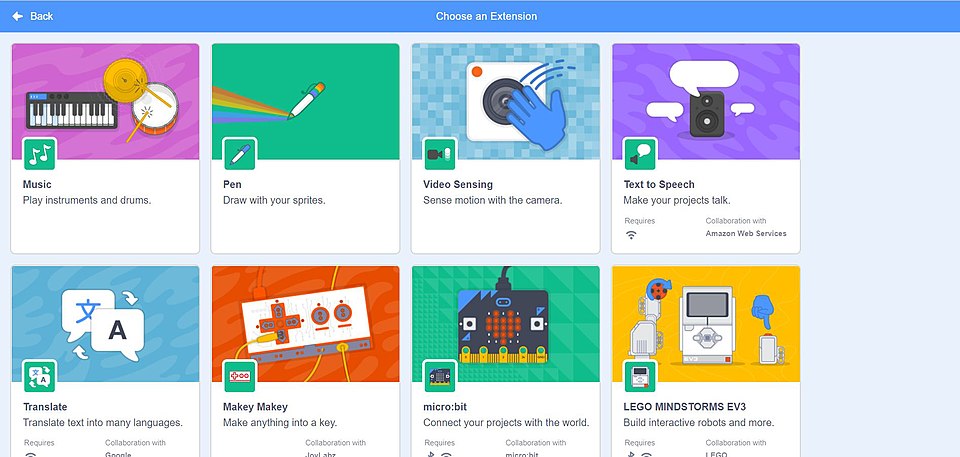The width and height of the screenshot is (960, 457).
Task: Click the Wi-Fi icon under Text to Speech
Action: click(x=631, y=235)
